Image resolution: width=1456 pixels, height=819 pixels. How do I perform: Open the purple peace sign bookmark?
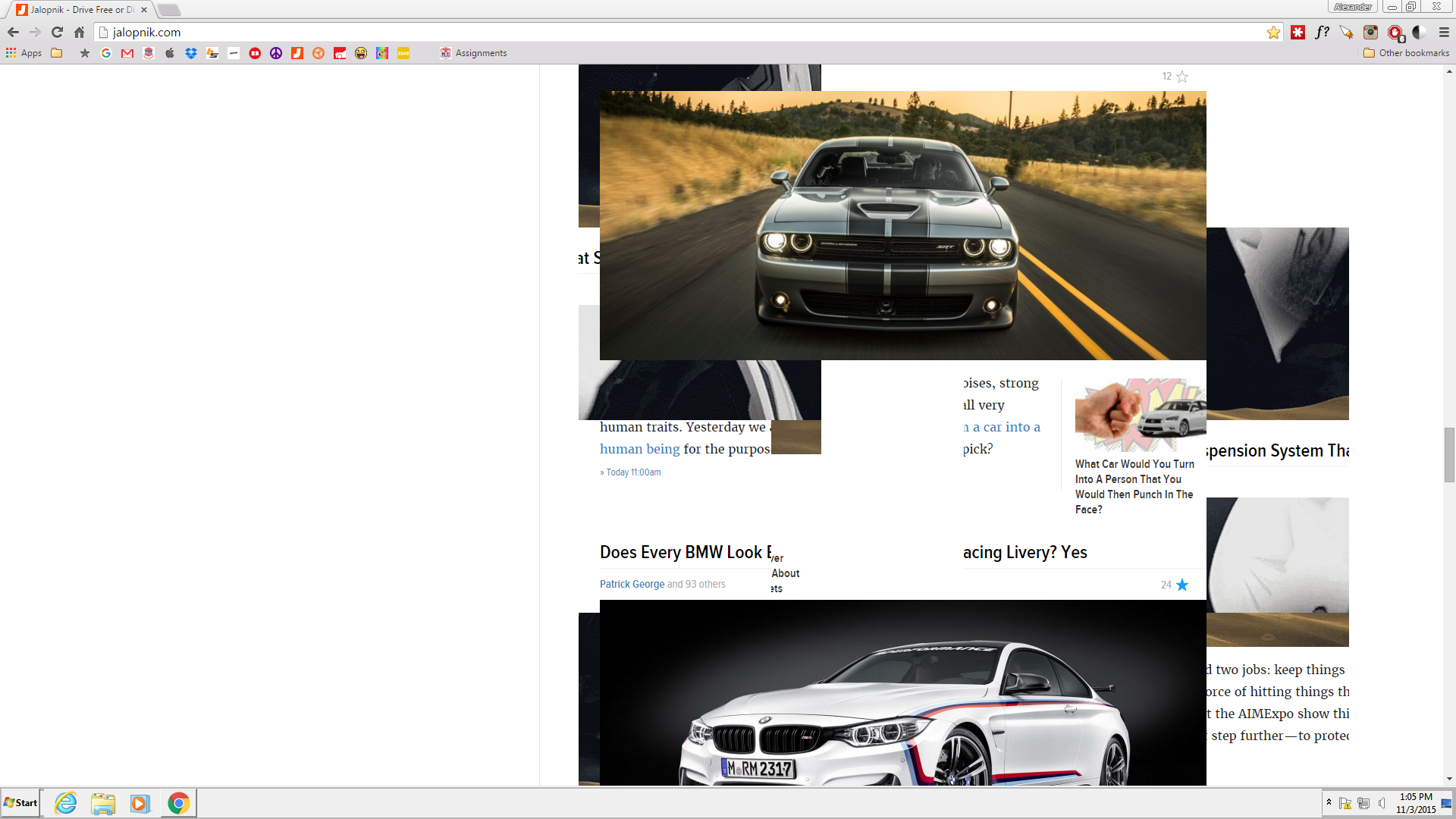[276, 53]
